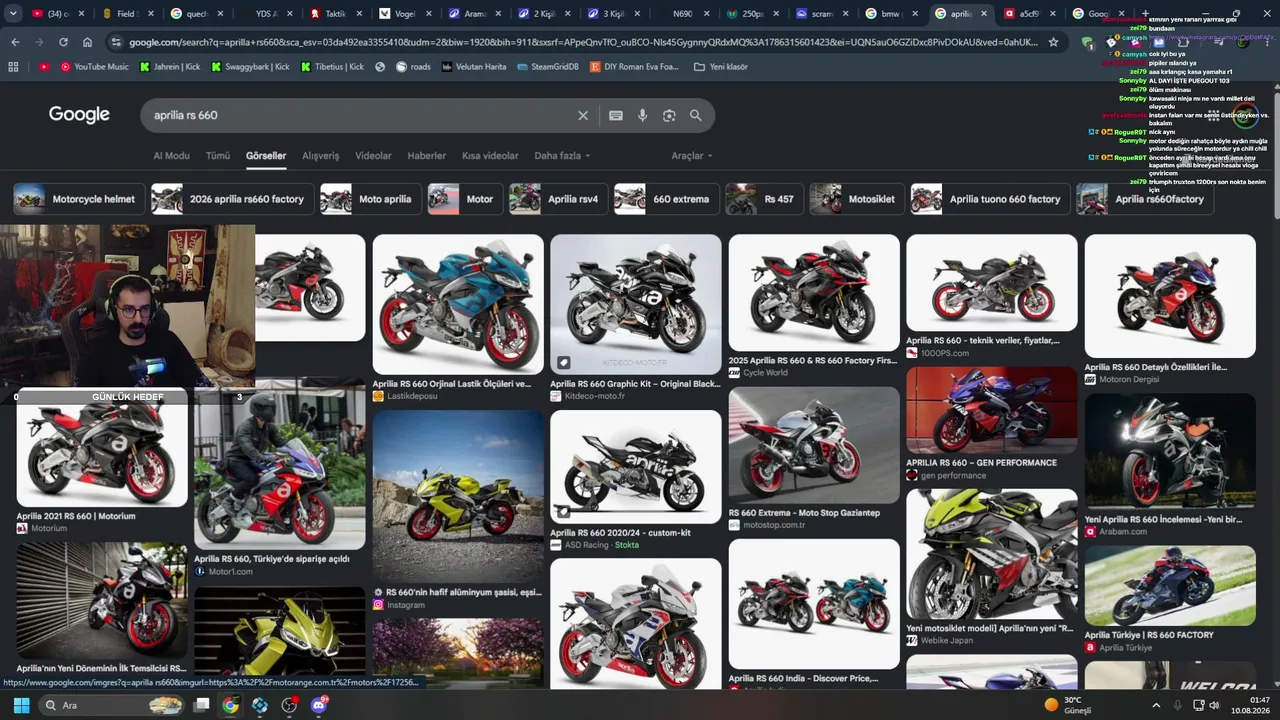The height and width of the screenshot is (720, 1280).
Task: Switch to the Tümü results tab
Action: (x=217, y=156)
